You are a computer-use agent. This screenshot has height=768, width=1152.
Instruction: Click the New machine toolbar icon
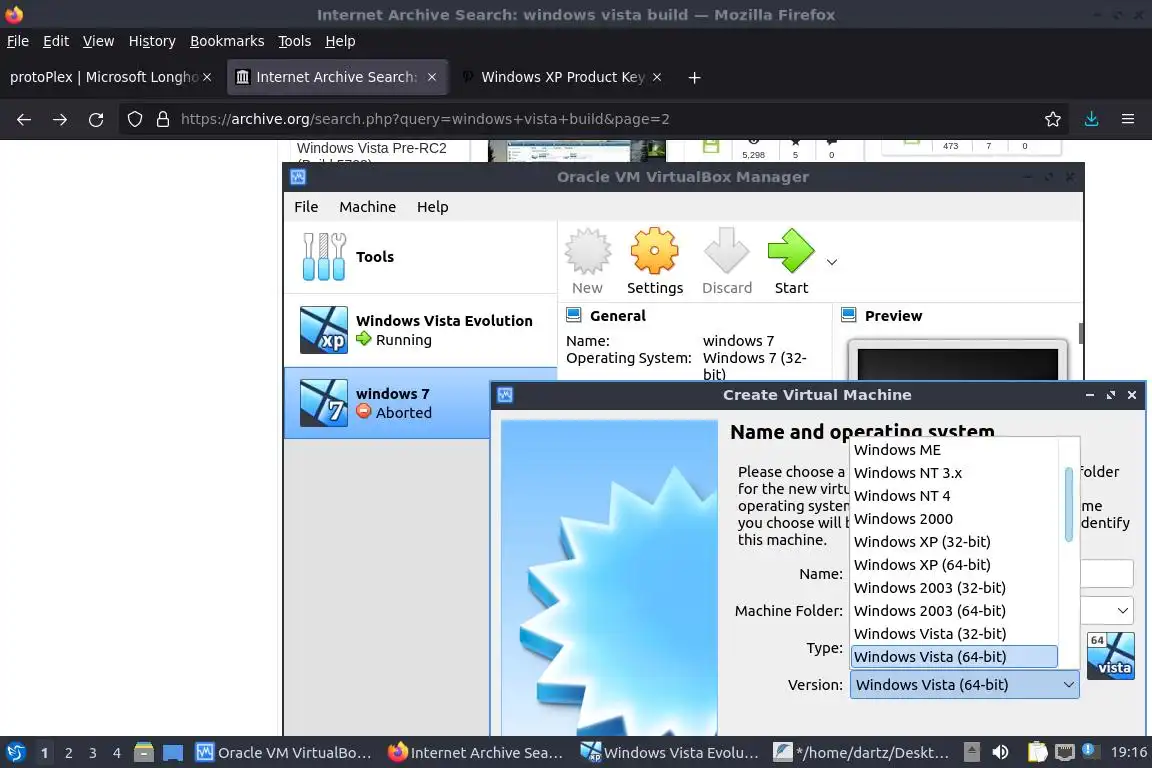coord(587,262)
